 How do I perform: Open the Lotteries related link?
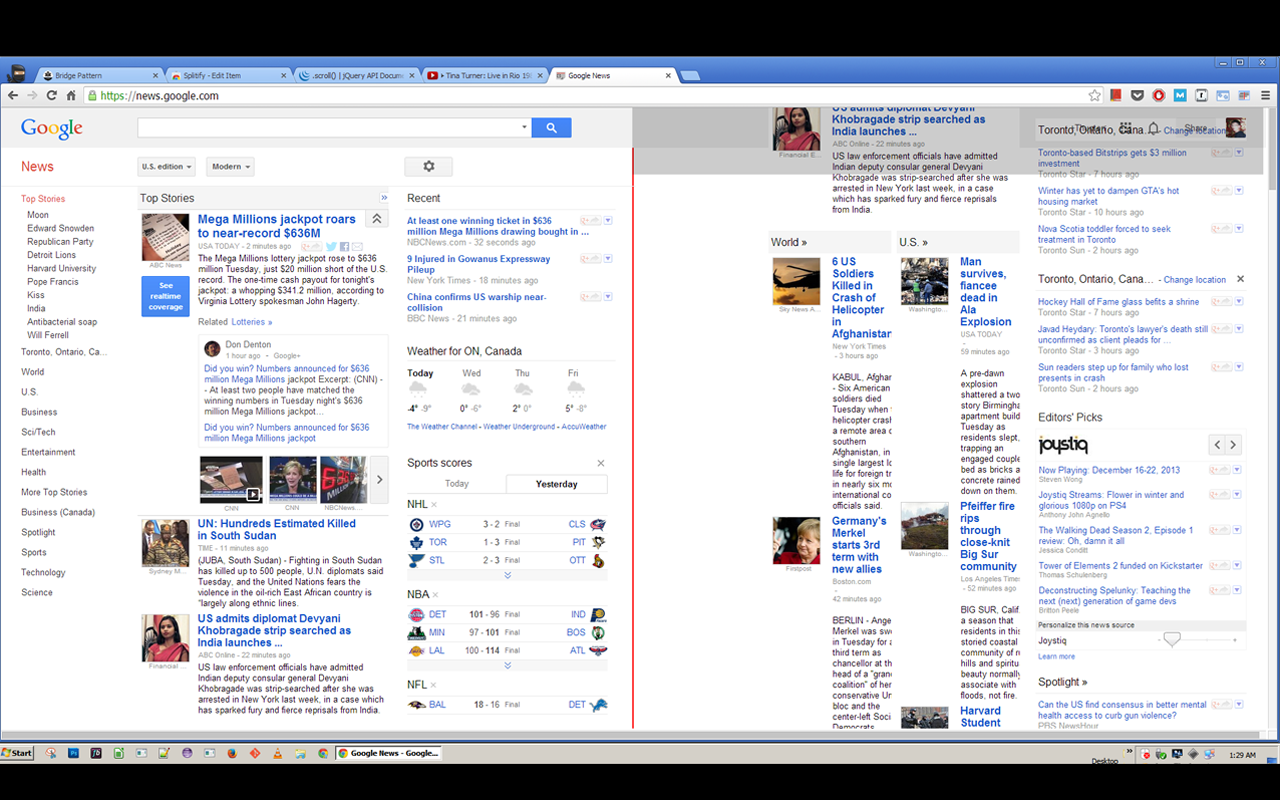coord(251,322)
